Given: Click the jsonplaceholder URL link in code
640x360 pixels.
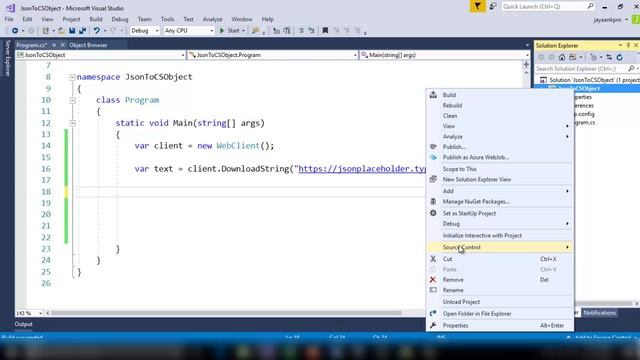Looking at the screenshot, I should [362, 169].
